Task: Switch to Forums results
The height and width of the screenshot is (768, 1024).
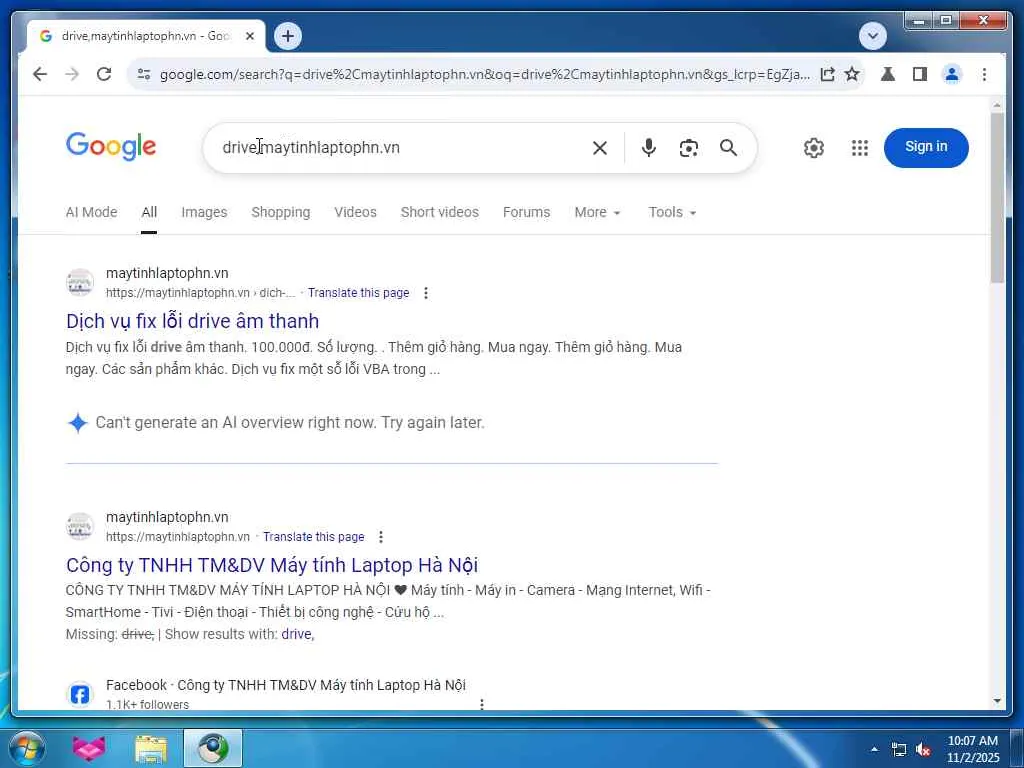Action: click(526, 212)
